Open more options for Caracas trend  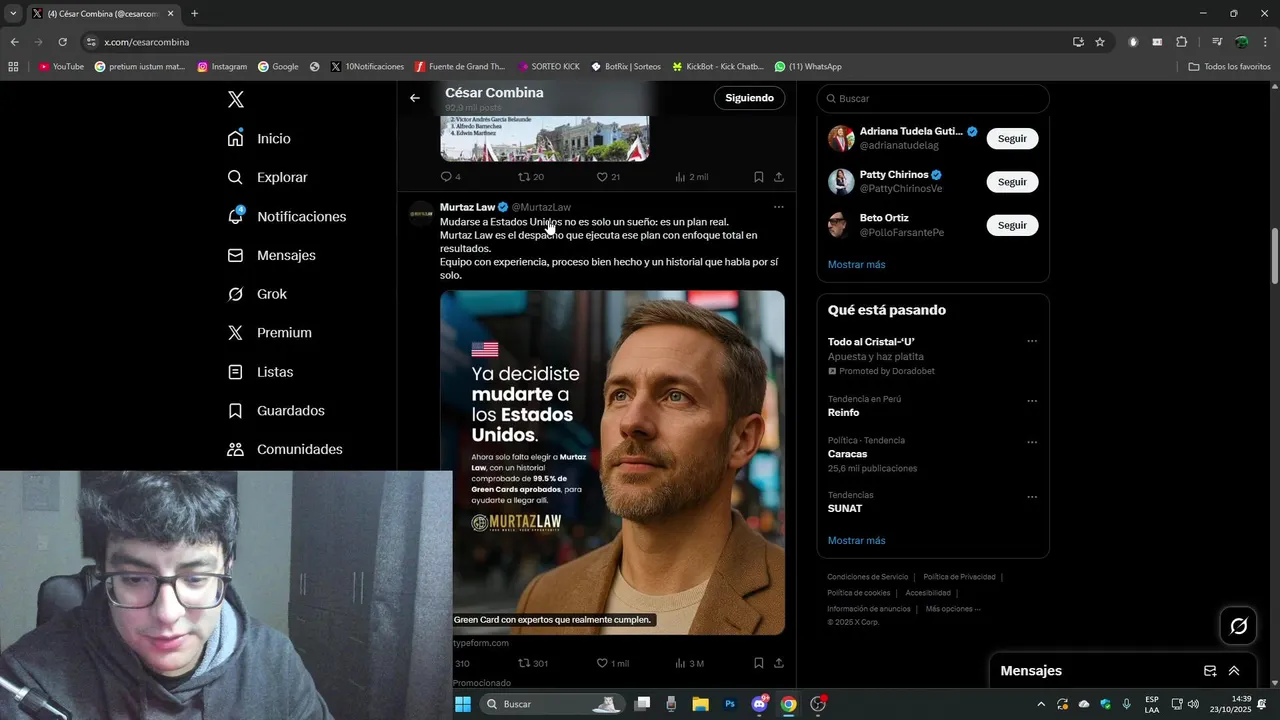[x=1032, y=442]
